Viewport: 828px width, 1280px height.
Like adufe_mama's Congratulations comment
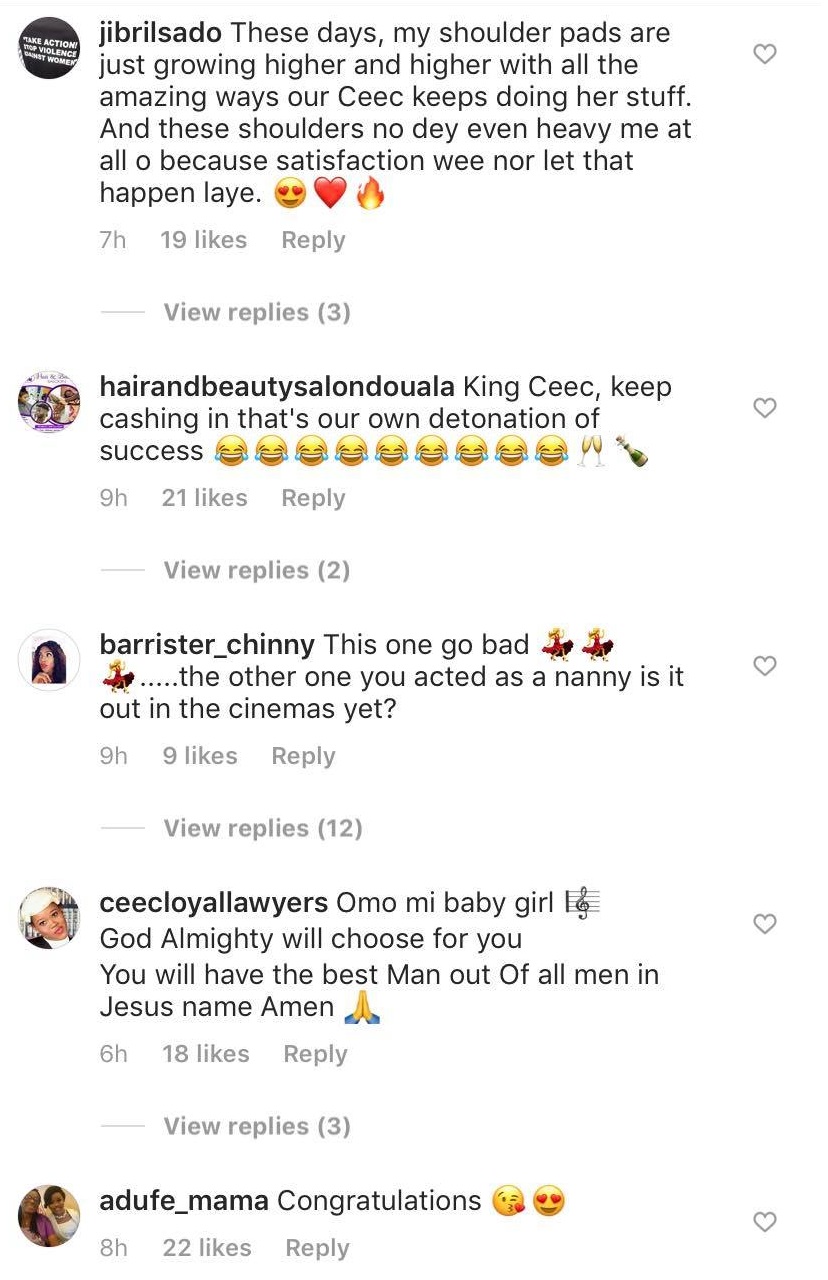(x=765, y=1222)
